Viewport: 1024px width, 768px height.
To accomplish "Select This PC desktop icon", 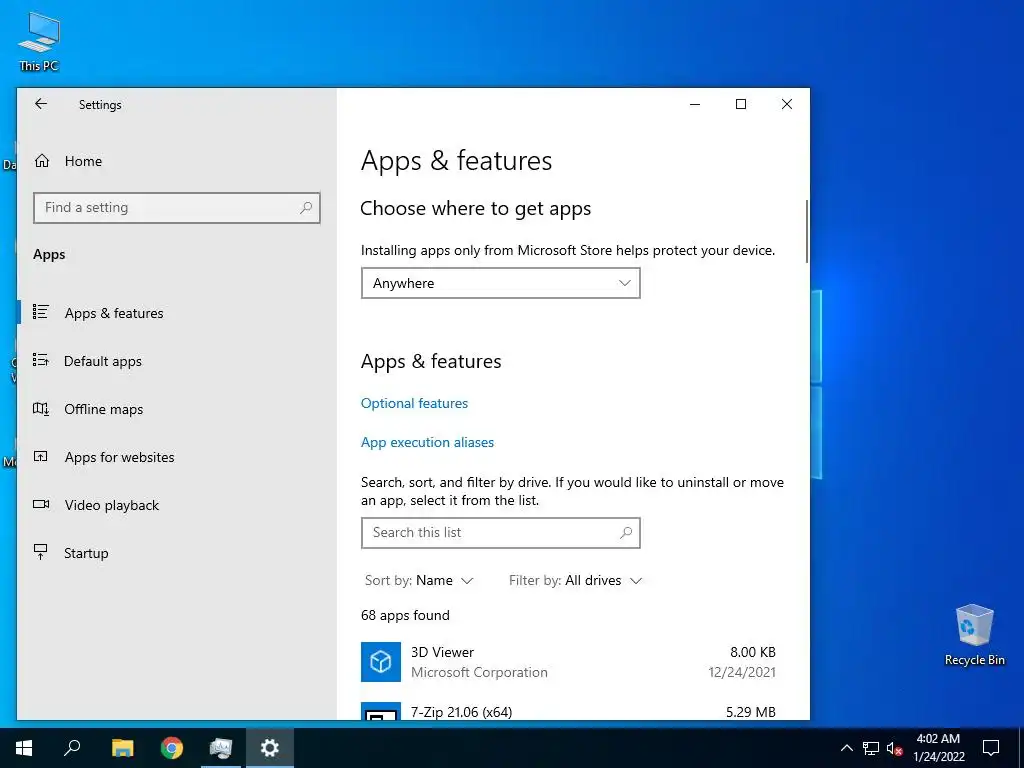I will 39,42.
